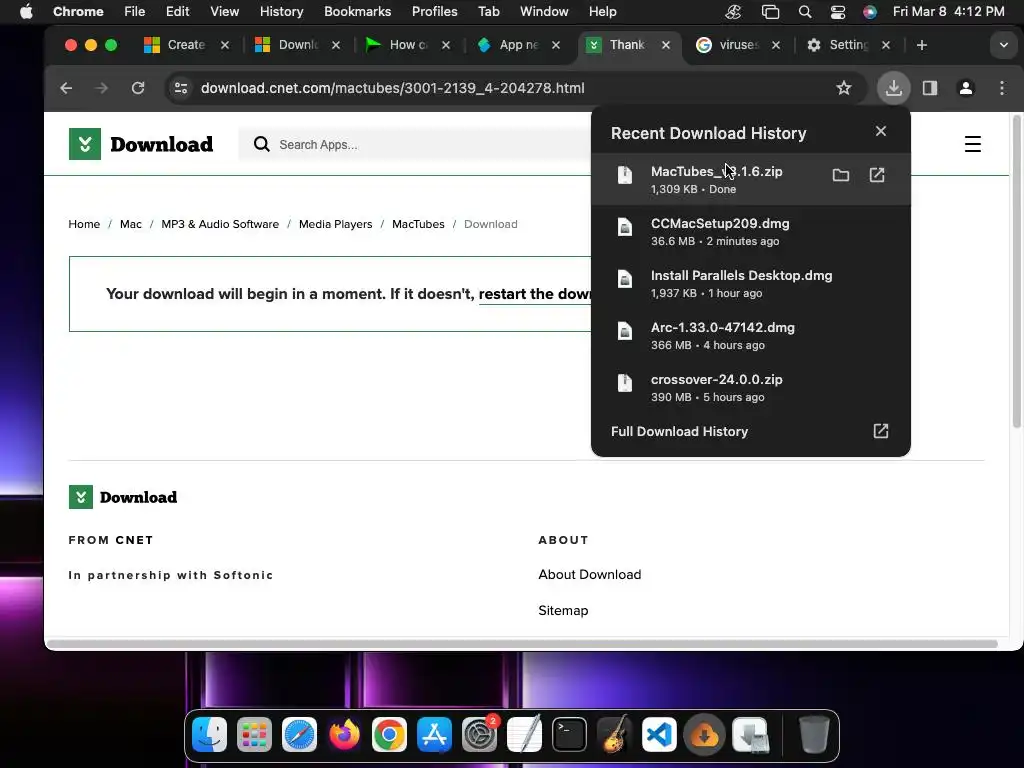
Task: Select Install Parallels Desktop.dmg entry
Action: click(750, 283)
